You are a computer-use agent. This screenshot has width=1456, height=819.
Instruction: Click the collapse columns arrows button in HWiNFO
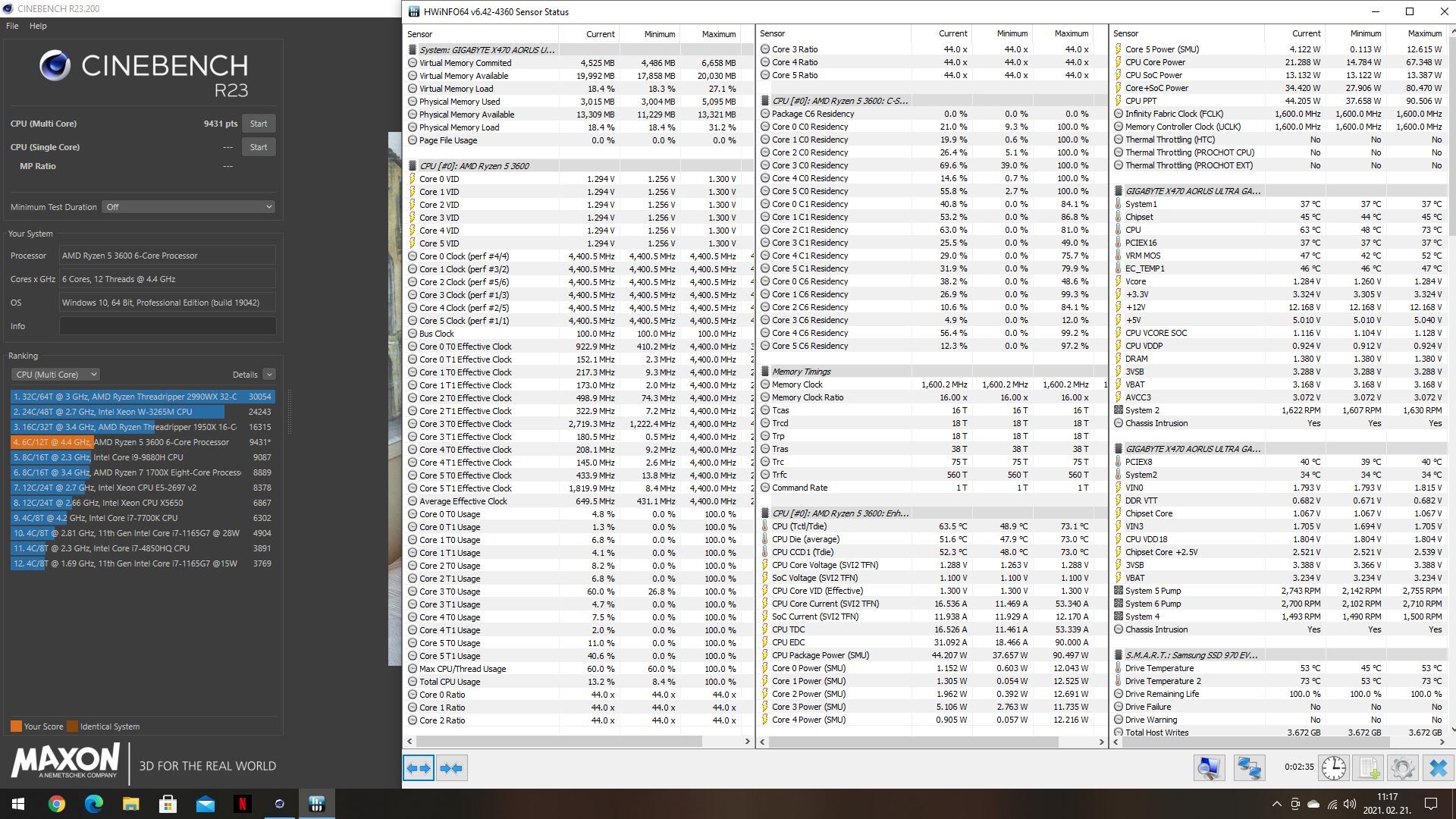451,768
